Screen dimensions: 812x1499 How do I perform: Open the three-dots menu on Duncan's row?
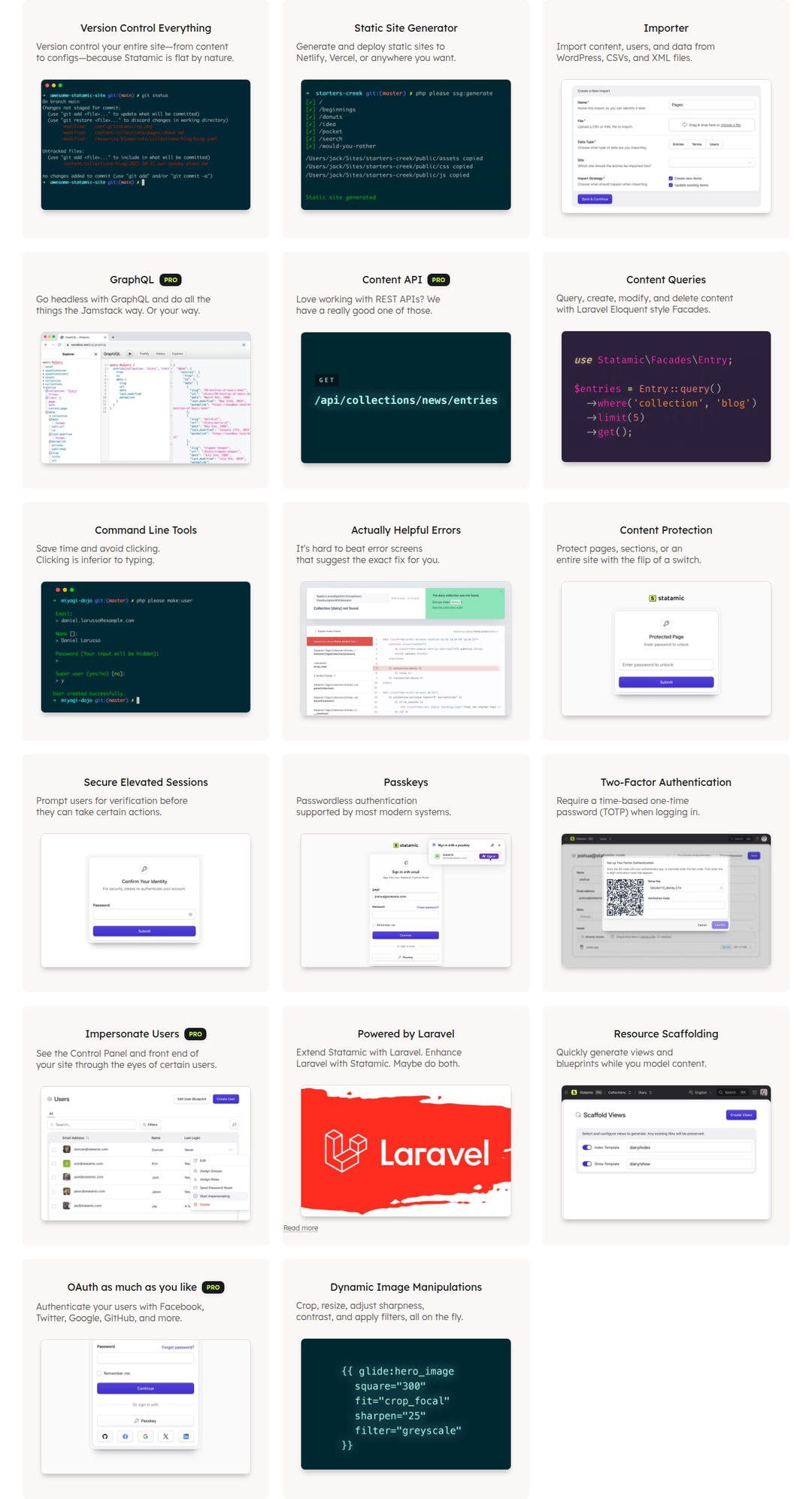tap(232, 1149)
